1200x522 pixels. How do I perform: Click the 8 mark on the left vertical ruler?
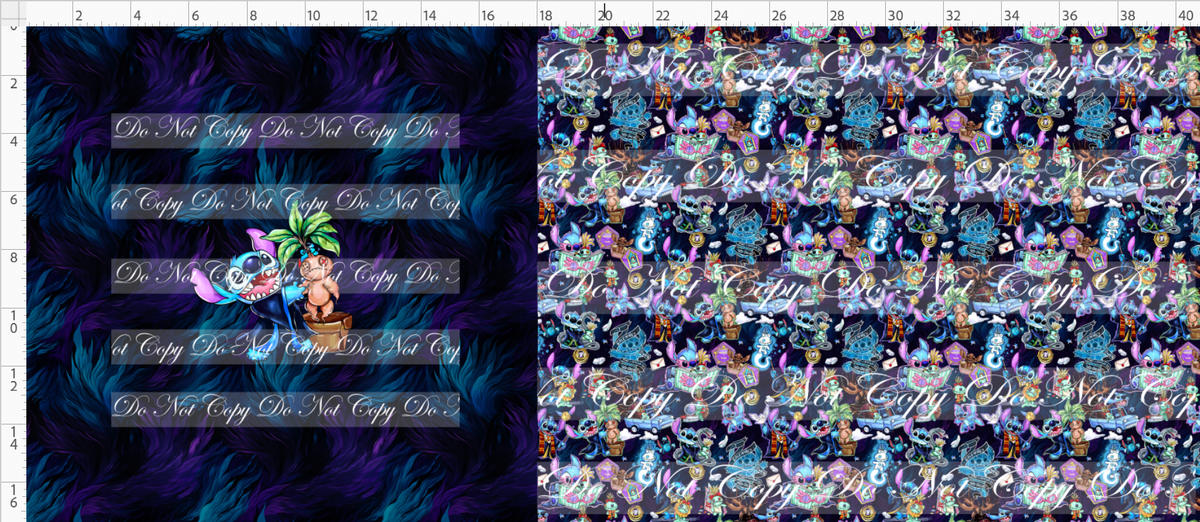tap(14, 258)
